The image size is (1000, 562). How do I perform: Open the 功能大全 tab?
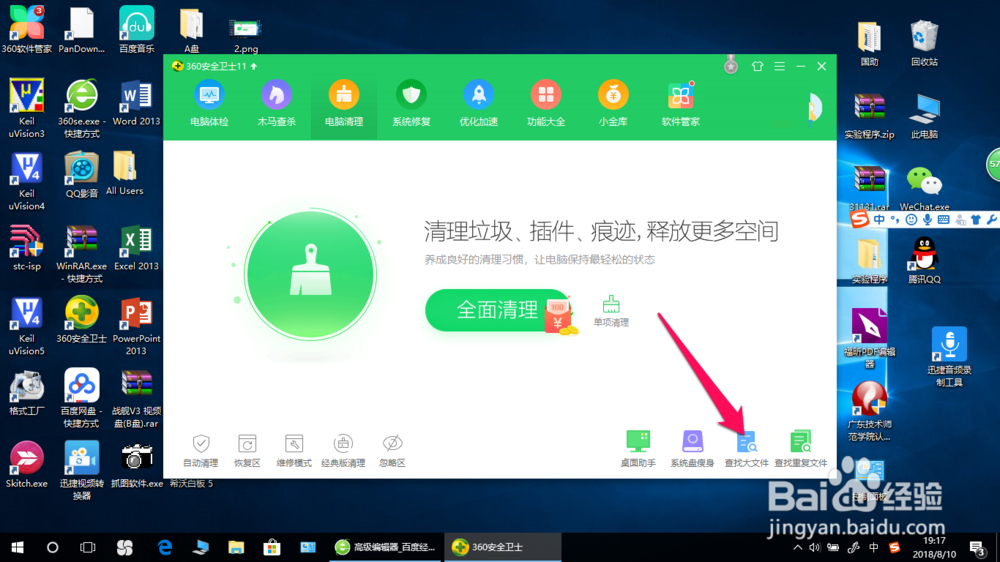coord(546,104)
